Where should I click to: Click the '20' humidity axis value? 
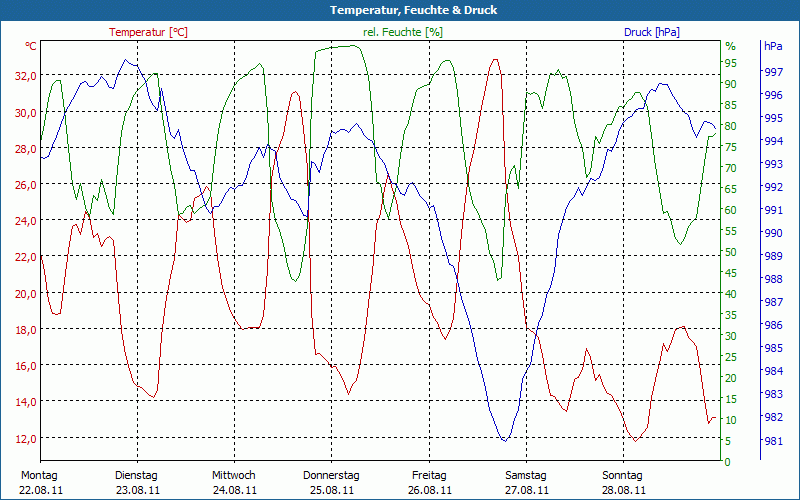pos(731,378)
